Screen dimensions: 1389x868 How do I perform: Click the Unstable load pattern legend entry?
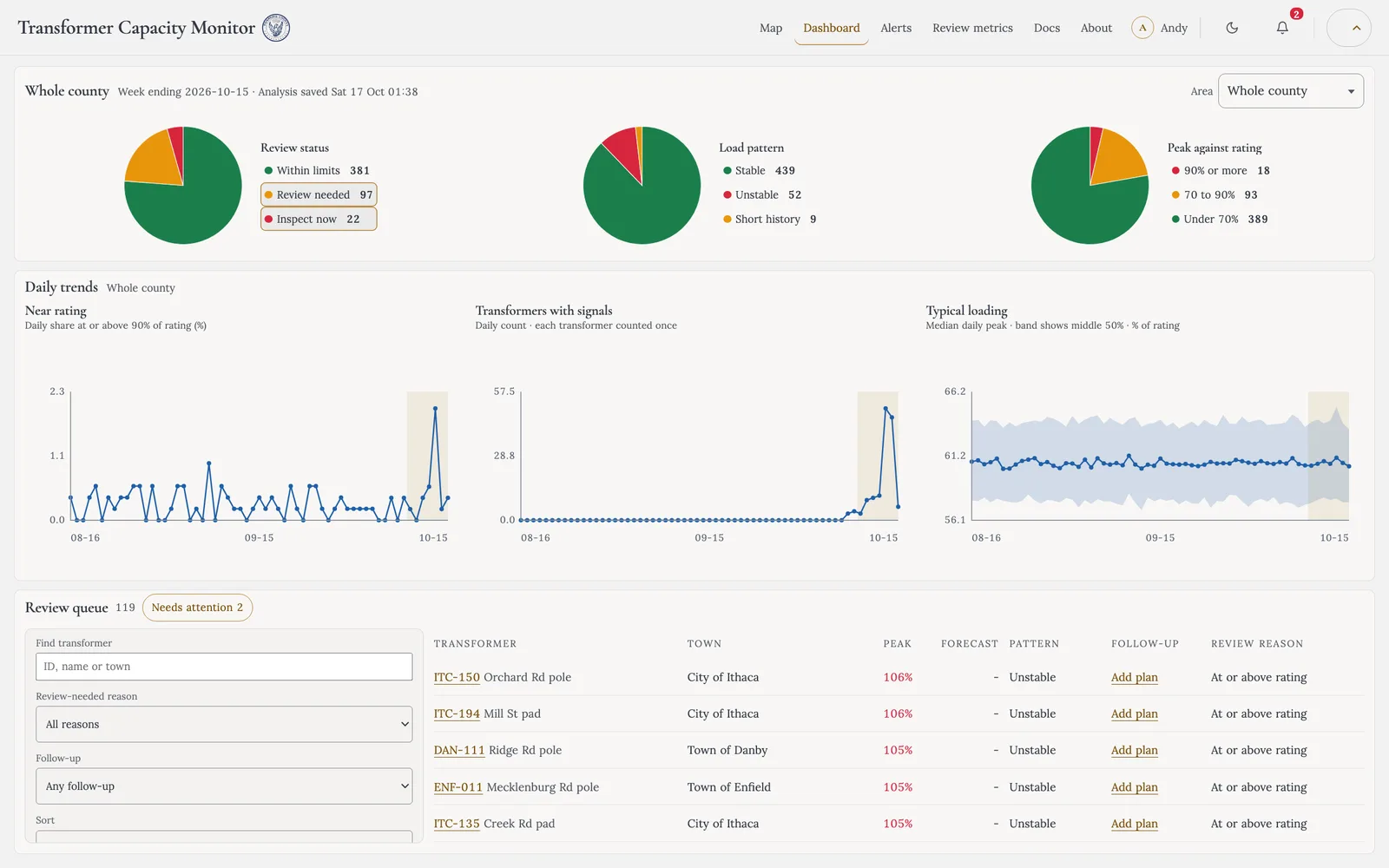(762, 194)
